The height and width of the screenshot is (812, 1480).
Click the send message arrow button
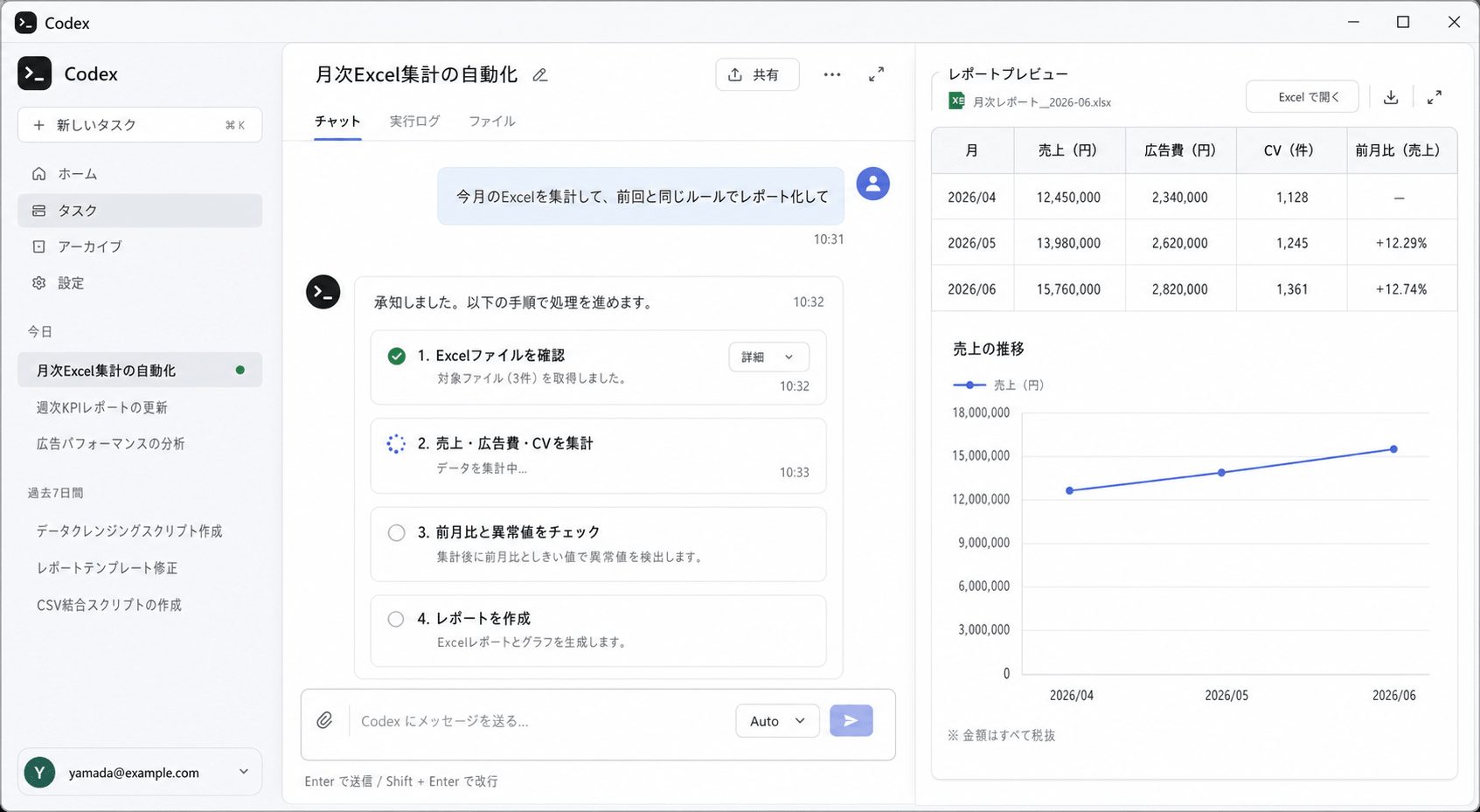851,720
